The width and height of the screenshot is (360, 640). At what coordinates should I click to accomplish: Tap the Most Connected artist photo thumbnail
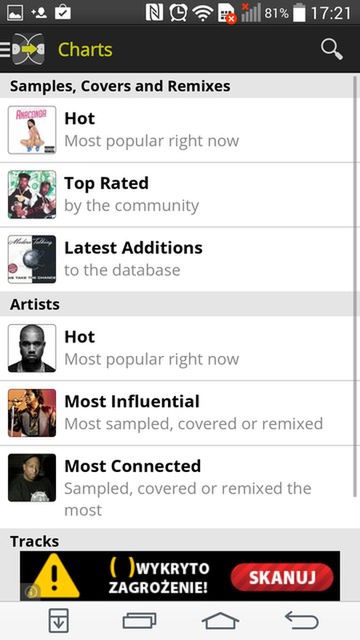32,478
